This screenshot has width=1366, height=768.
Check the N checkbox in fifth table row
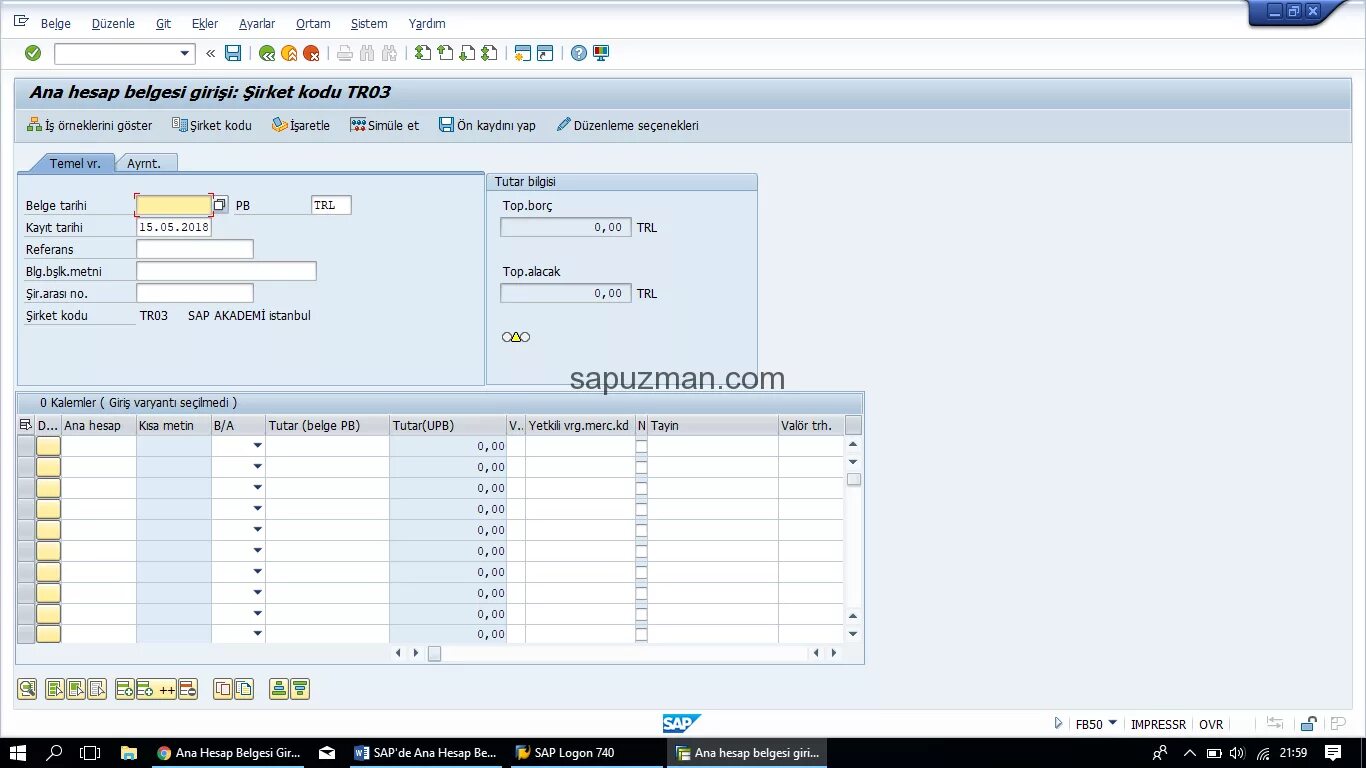pos(641,530)
